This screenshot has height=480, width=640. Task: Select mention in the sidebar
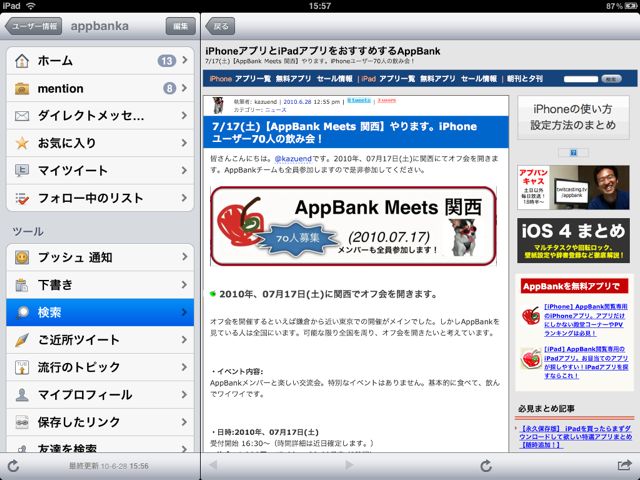[100, 88]
